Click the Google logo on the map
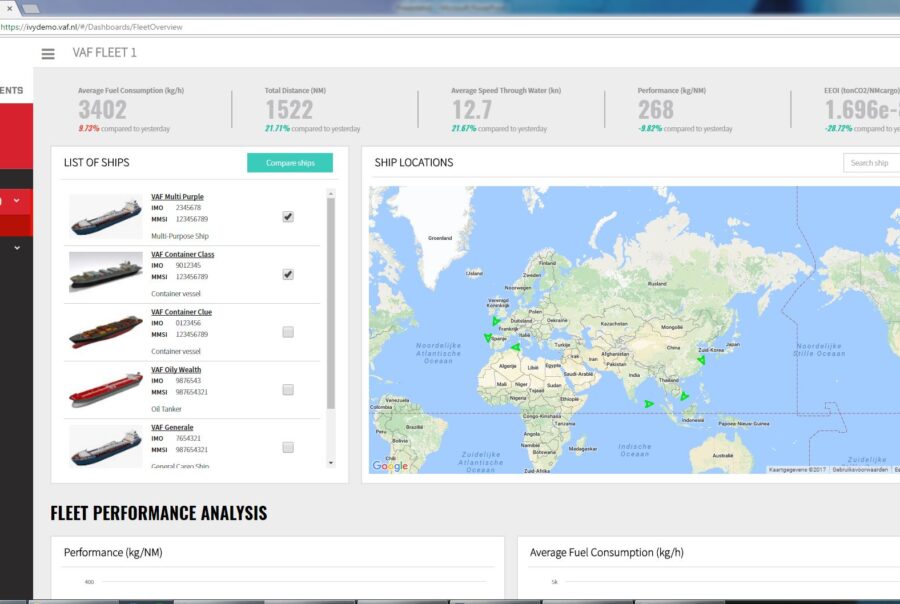 coord(390,466)
